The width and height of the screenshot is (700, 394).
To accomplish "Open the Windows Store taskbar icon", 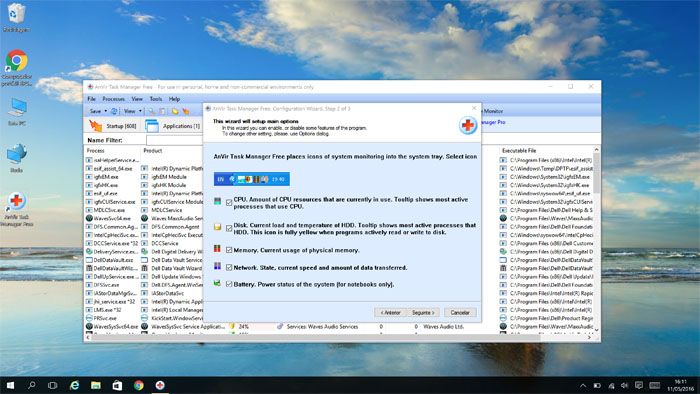I will pos(117,385).
